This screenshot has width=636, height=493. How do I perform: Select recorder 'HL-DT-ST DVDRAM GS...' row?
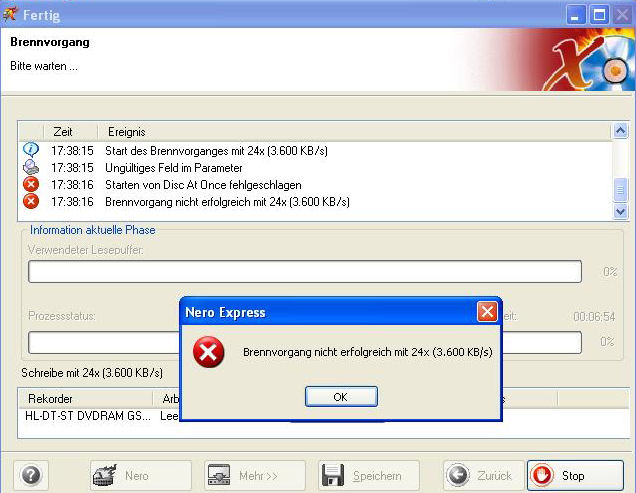88,416
